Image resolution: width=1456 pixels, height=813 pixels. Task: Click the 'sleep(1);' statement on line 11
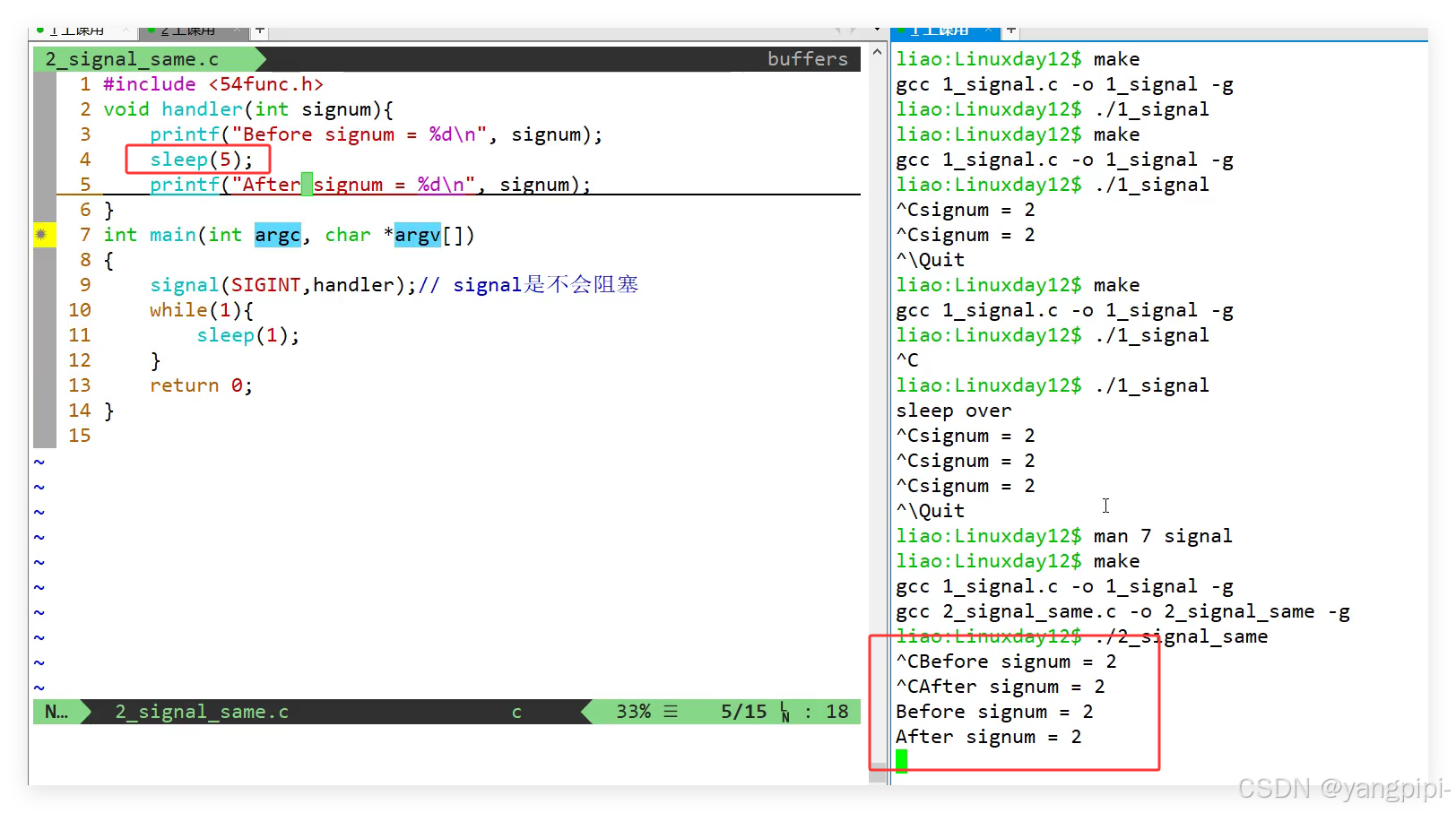tap(247, 335)
